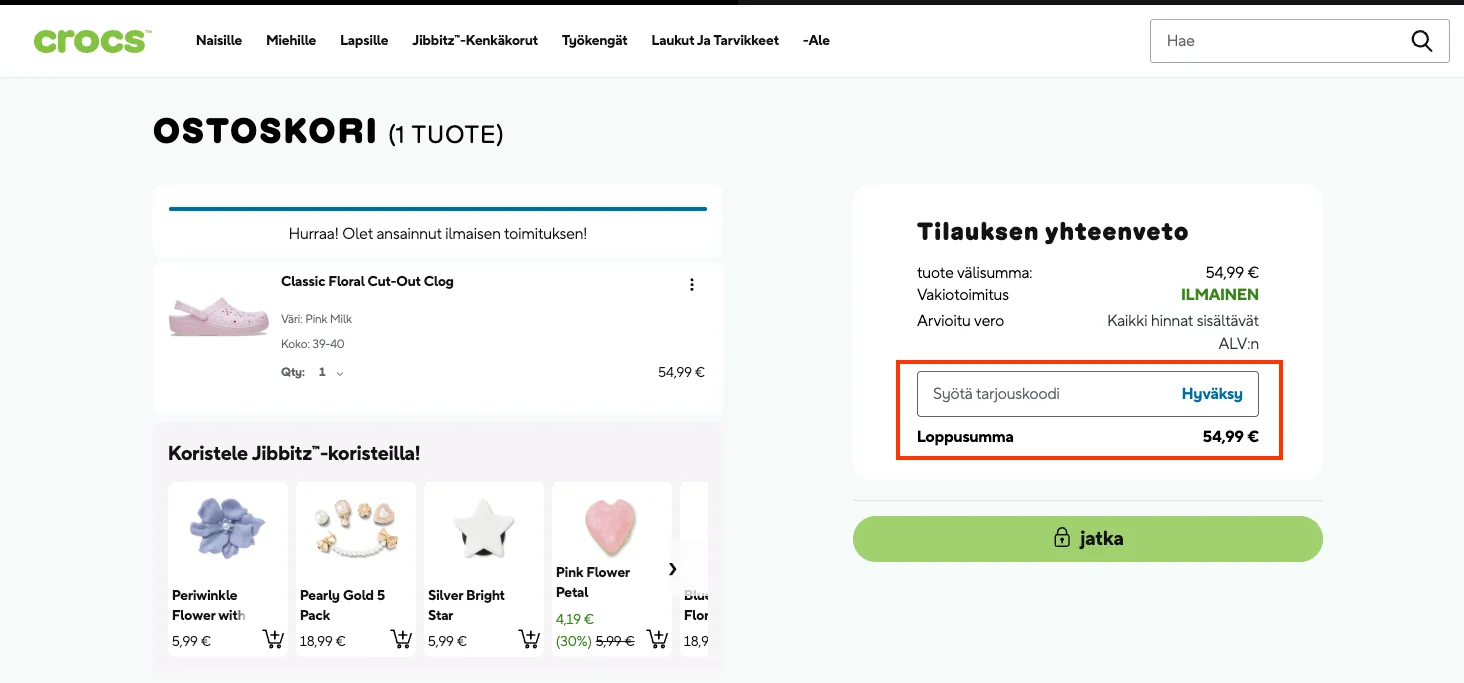Click the Silver Bright Star image

484,526
